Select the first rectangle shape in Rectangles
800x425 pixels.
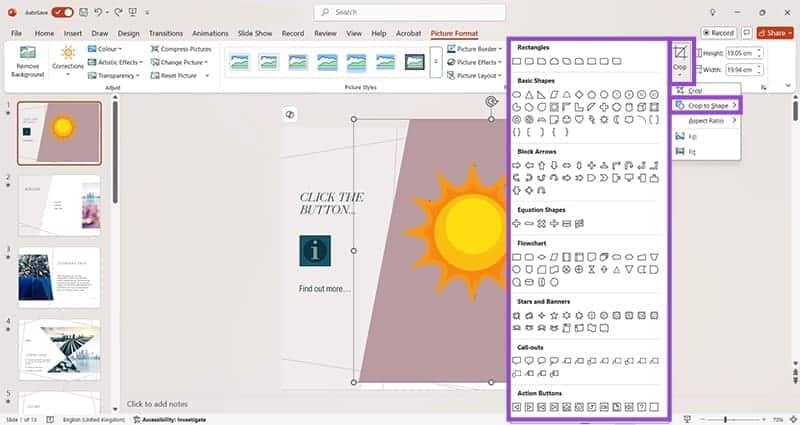click(517, 63)
